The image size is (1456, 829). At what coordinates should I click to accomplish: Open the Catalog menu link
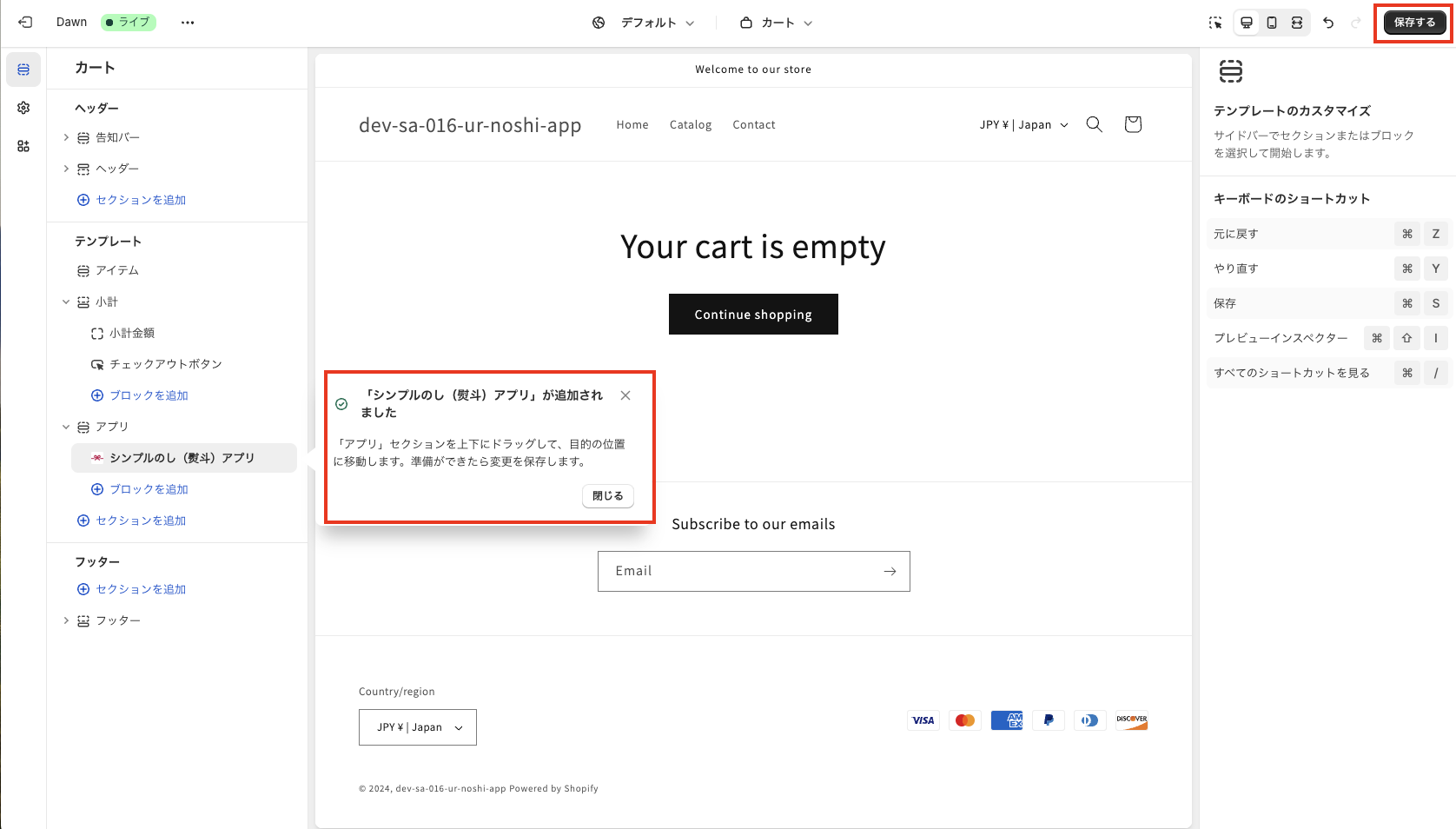[x=691, y=124]
